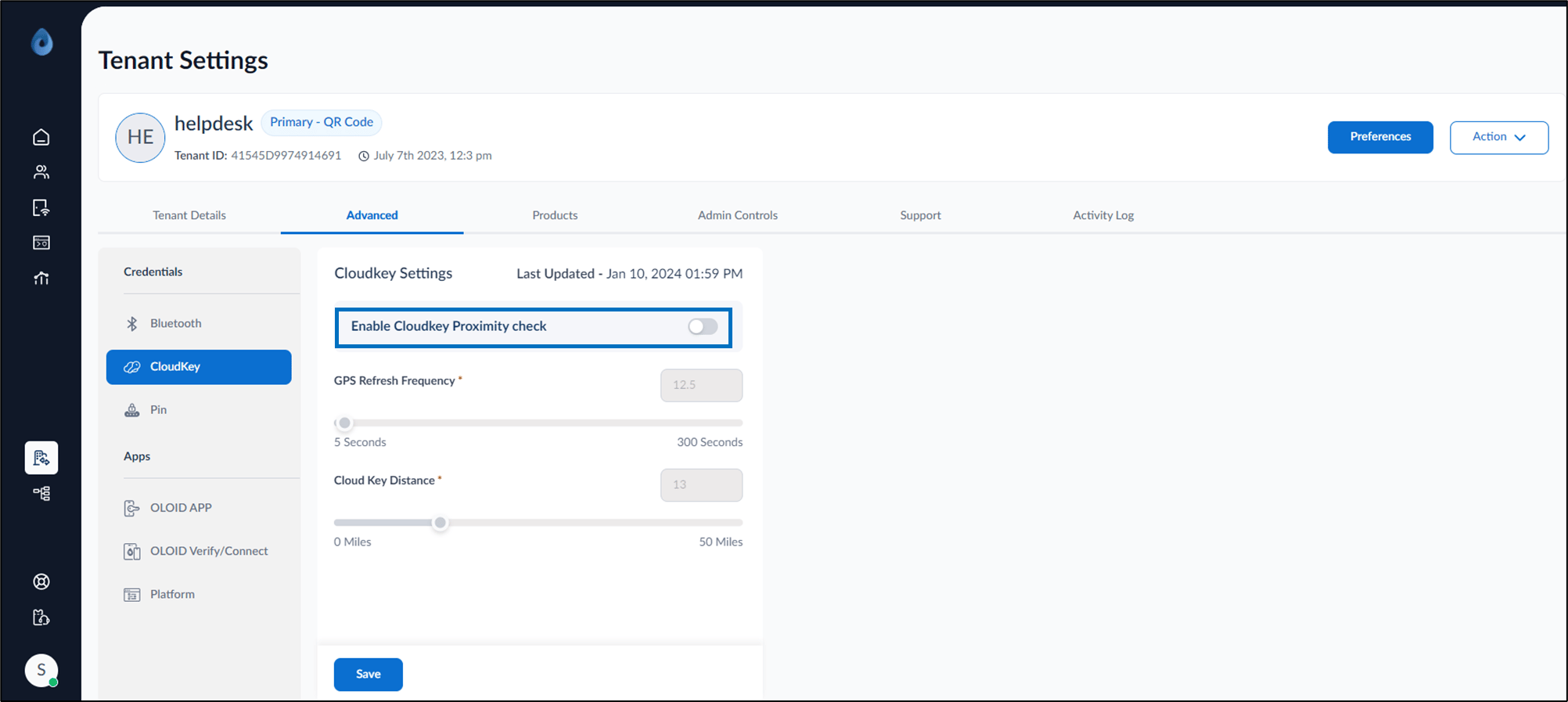Select CloudKey in Credentials menu
Image resolution: width=1568 pixels, height=702 pixels.
point(199,367)
